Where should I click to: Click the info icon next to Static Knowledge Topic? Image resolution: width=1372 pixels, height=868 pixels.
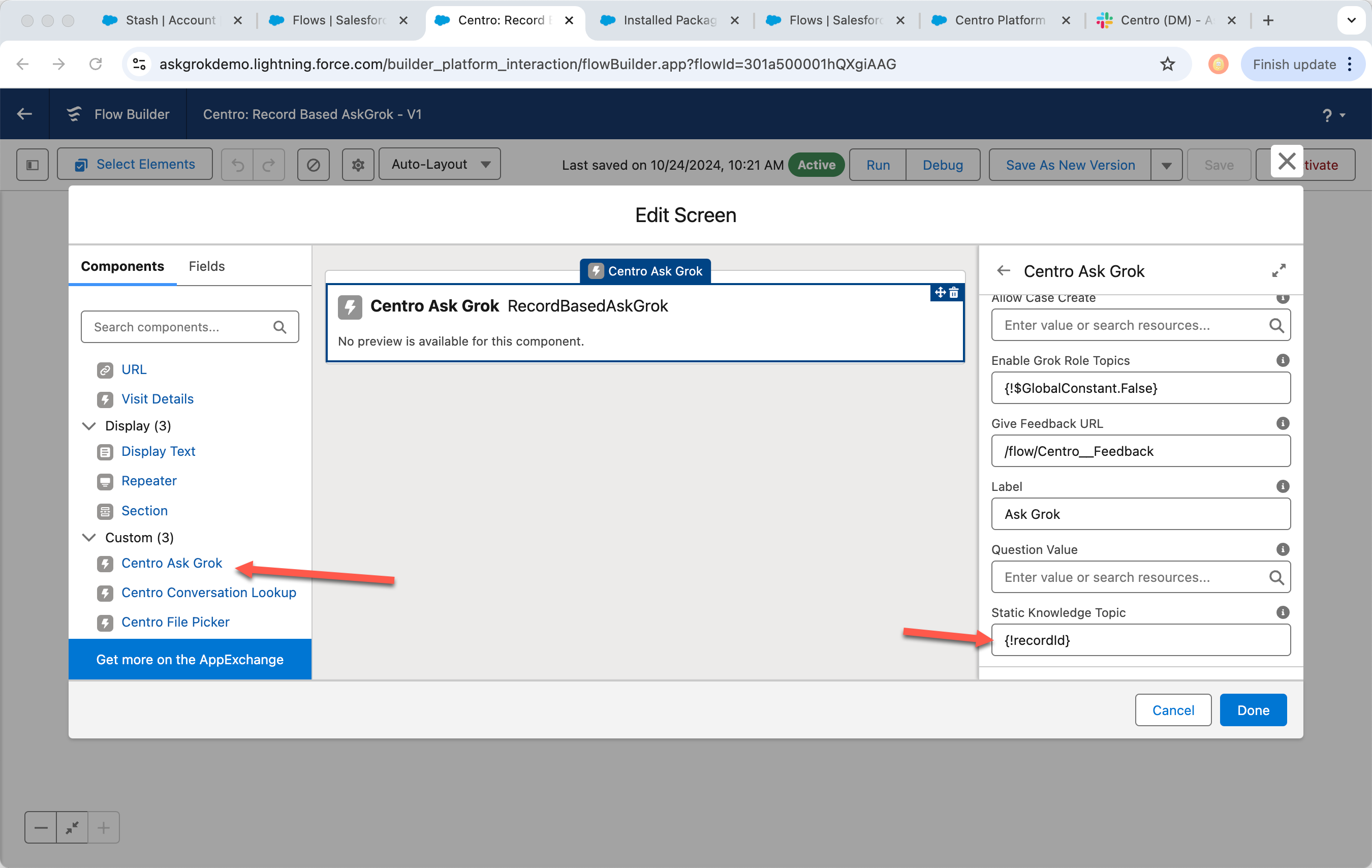(x=1282, y=612)
